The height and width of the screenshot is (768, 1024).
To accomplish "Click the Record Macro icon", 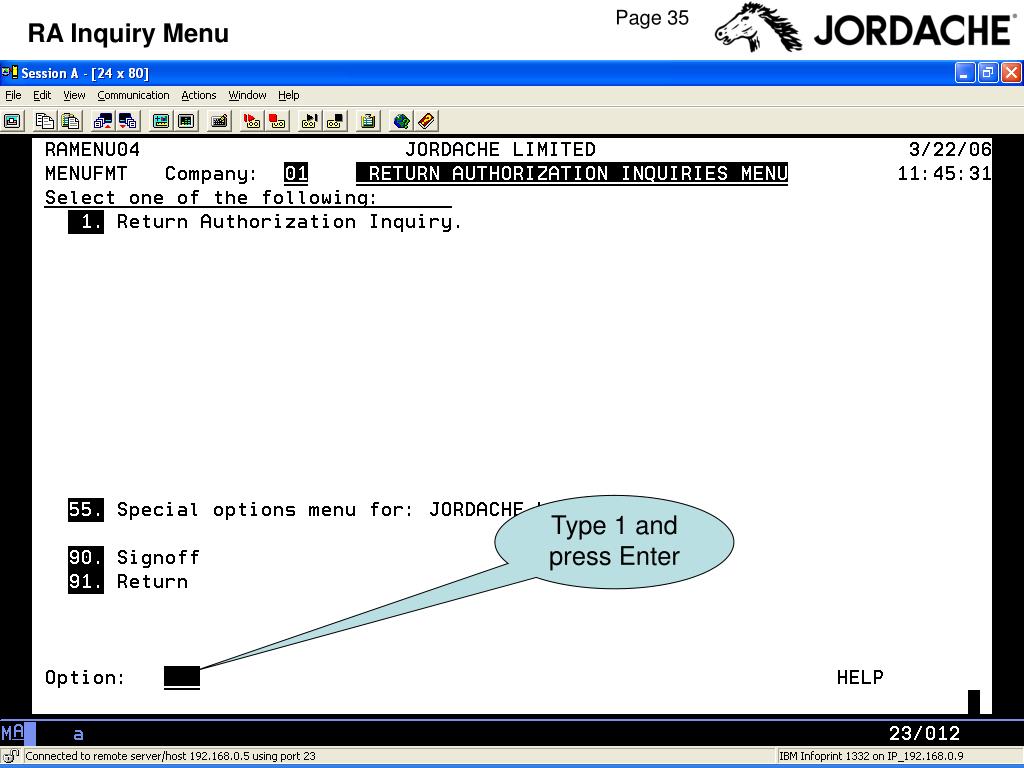I will pyautogui.click(x=251, y=121).
